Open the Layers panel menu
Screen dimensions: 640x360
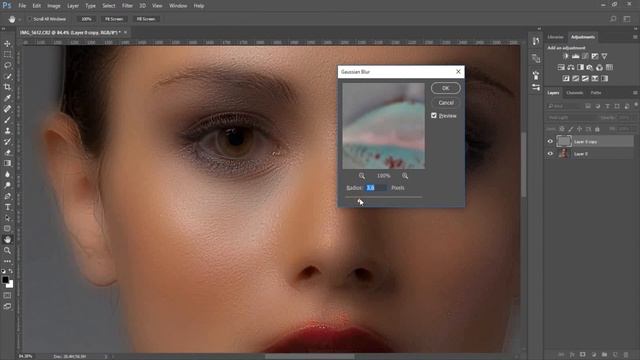(635, 93)
